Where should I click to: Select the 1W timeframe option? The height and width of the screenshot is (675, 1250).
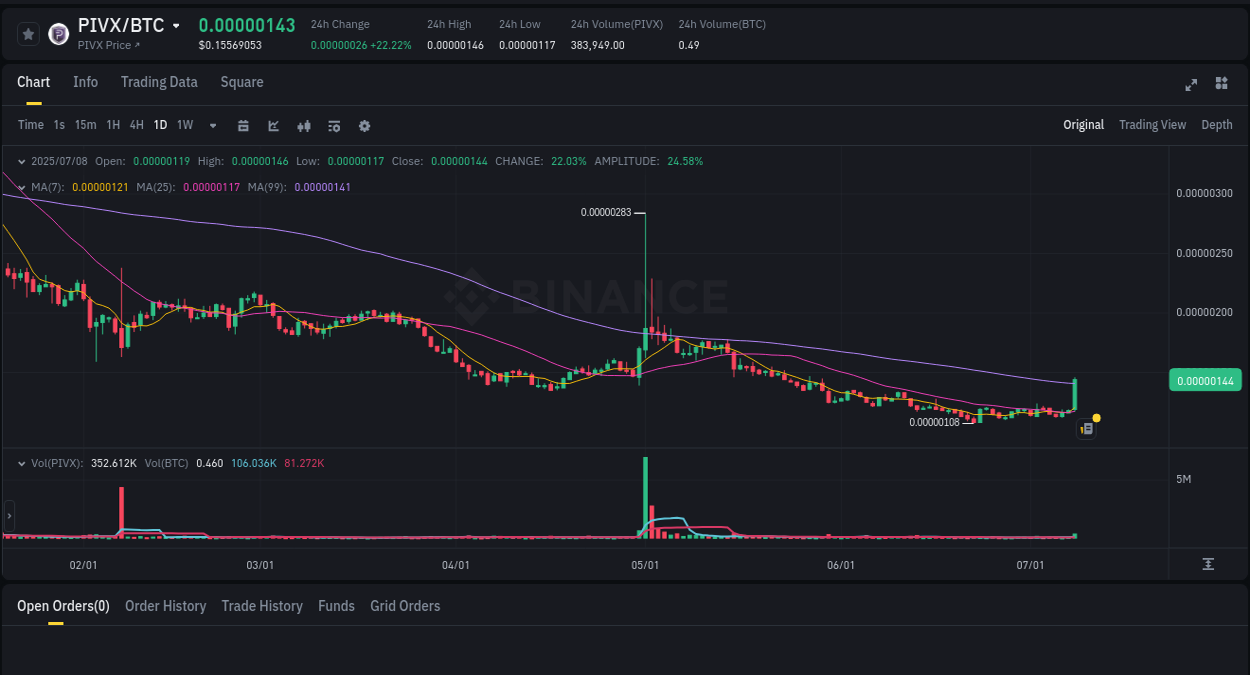[184, 125]
